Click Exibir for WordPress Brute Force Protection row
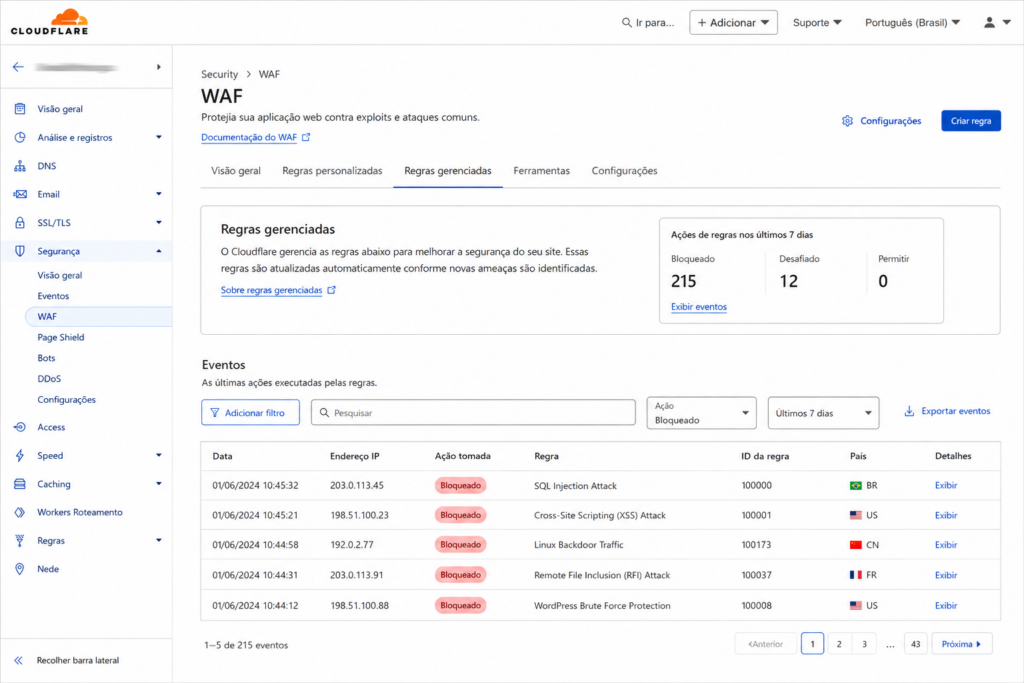The width and height of the screenshot is (1024, 683). pyautogui.click(x=946, y=605)
